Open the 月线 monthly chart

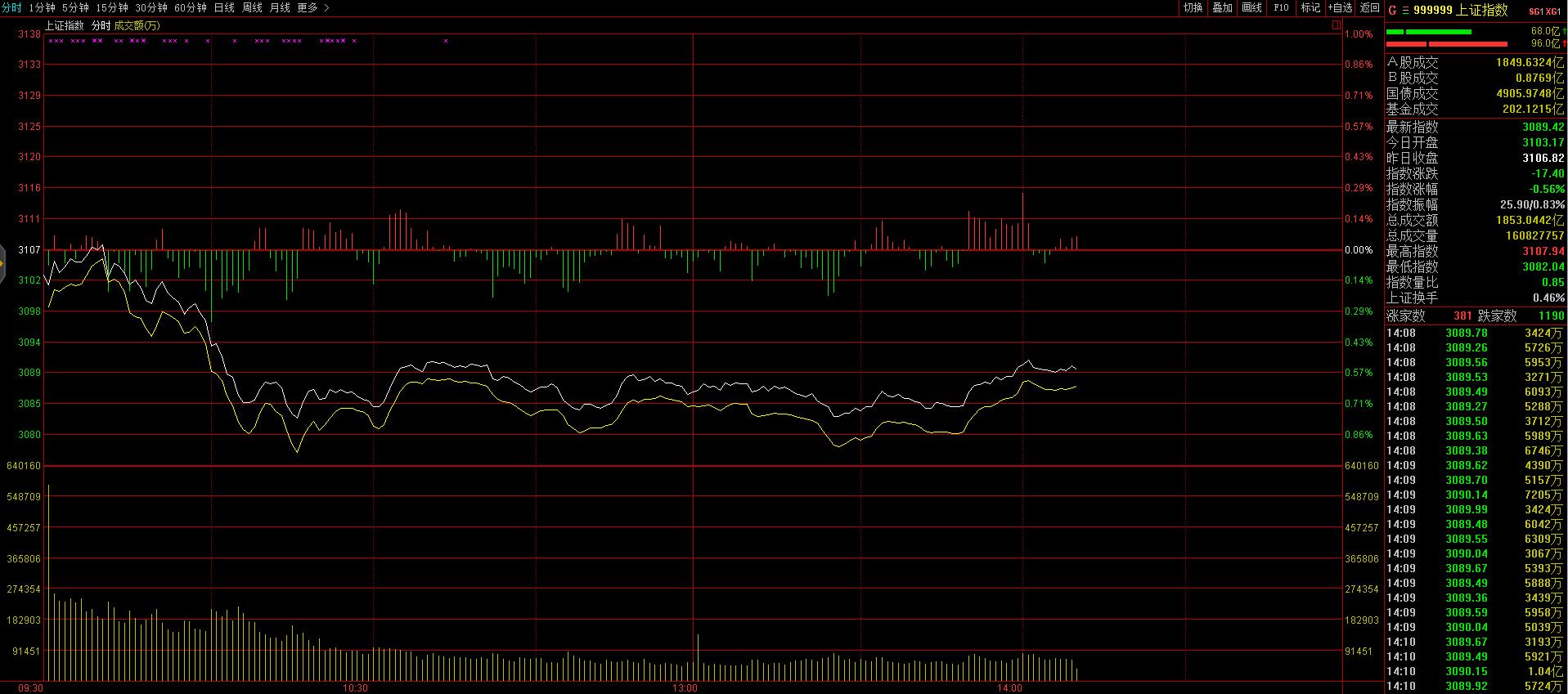click(280, 7)
